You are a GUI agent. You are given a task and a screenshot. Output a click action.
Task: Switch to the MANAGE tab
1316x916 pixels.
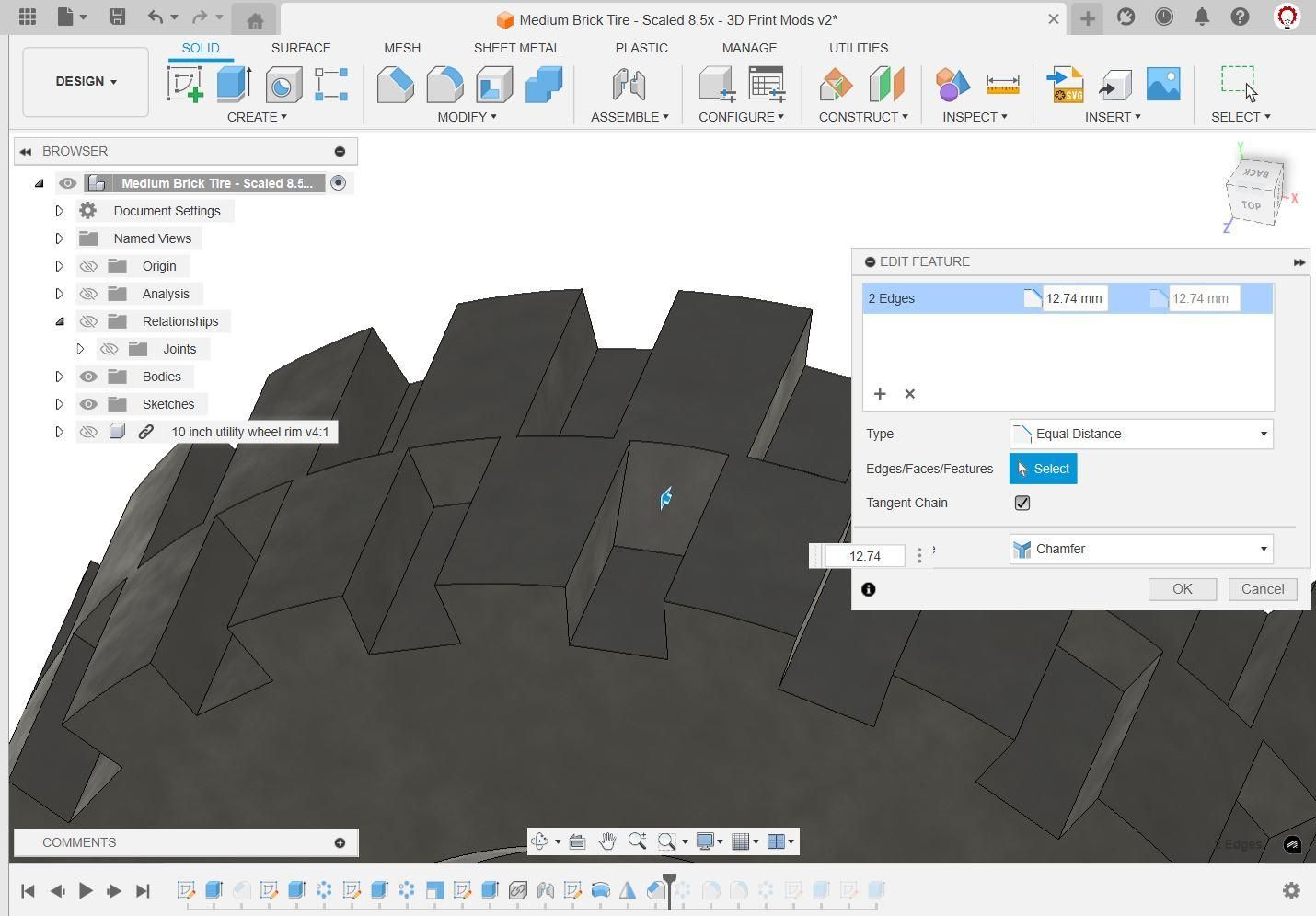[x=749, y=48]
